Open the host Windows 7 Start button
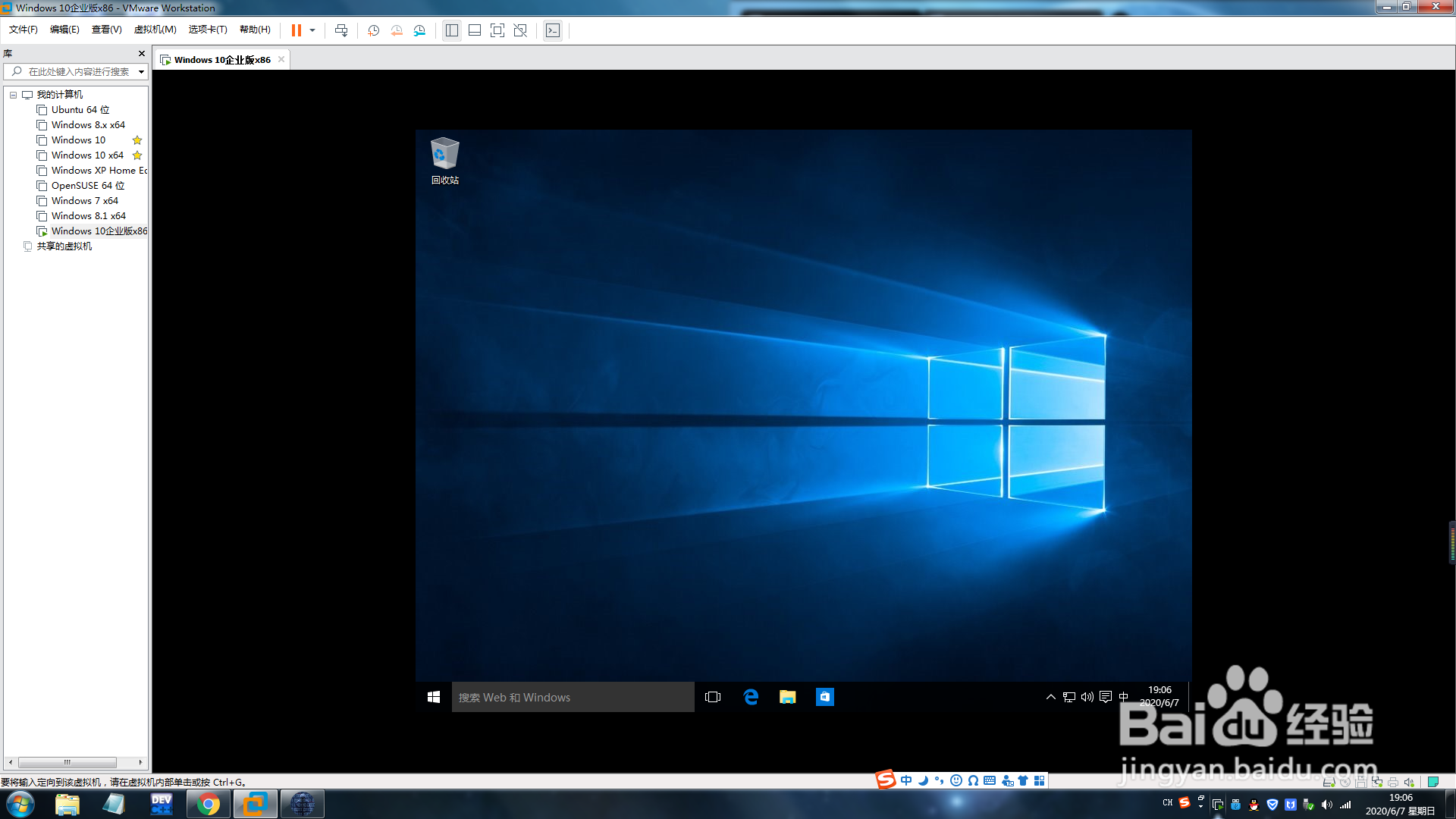1456x819 pixels. click(x=20, y=804)
